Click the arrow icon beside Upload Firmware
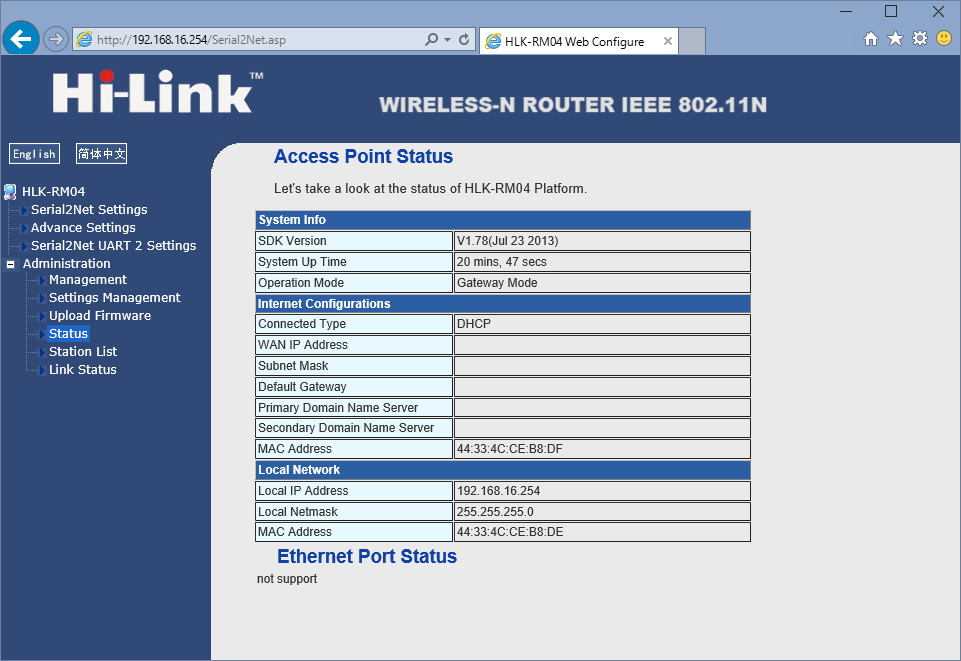Image resolution: width=961 pixels, height=661 pixels. coord(42,316)
